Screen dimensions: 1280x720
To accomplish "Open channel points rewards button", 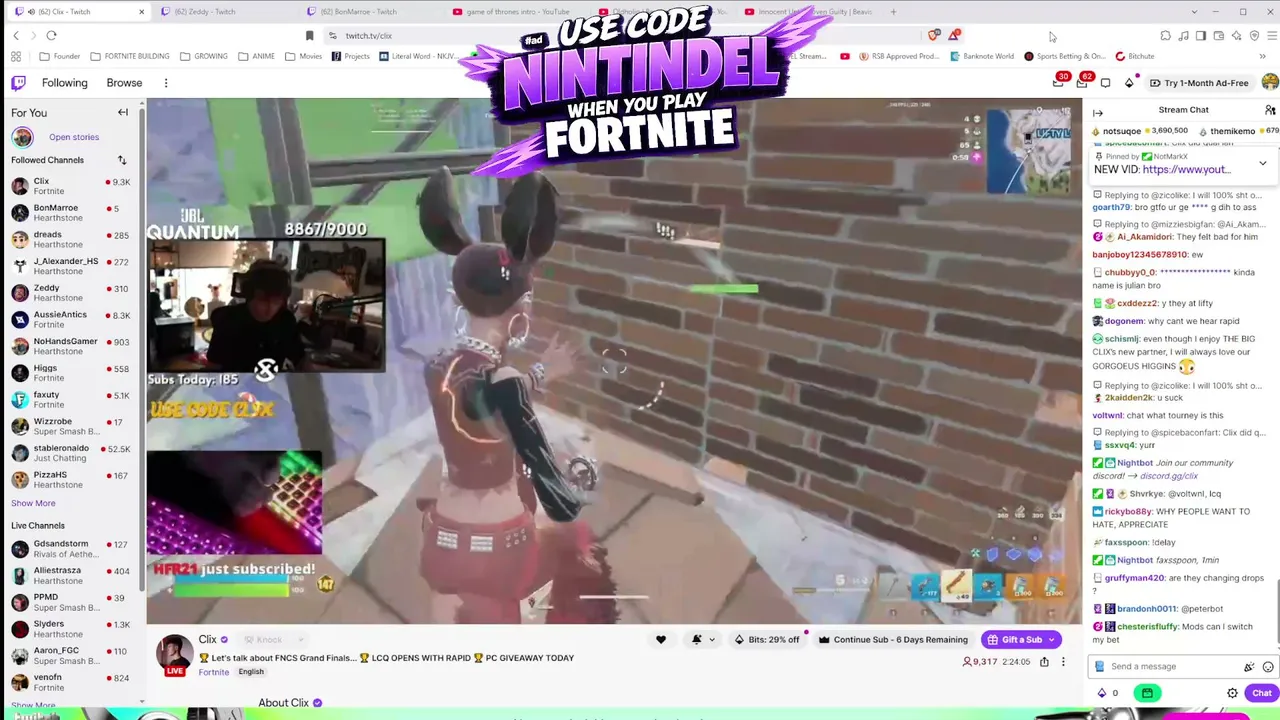I will [x=1147, y=693].
